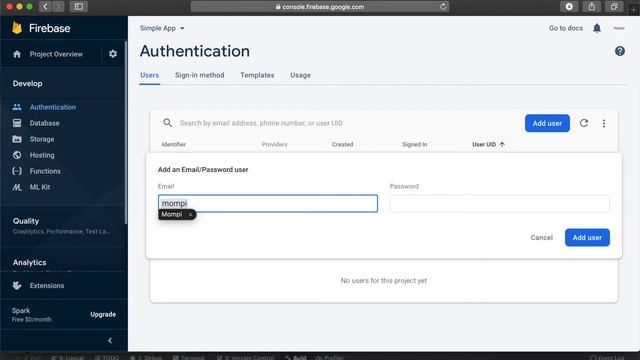Reload page from address bar
Viewport: 640px width, 360px height.
click(443, 7)
